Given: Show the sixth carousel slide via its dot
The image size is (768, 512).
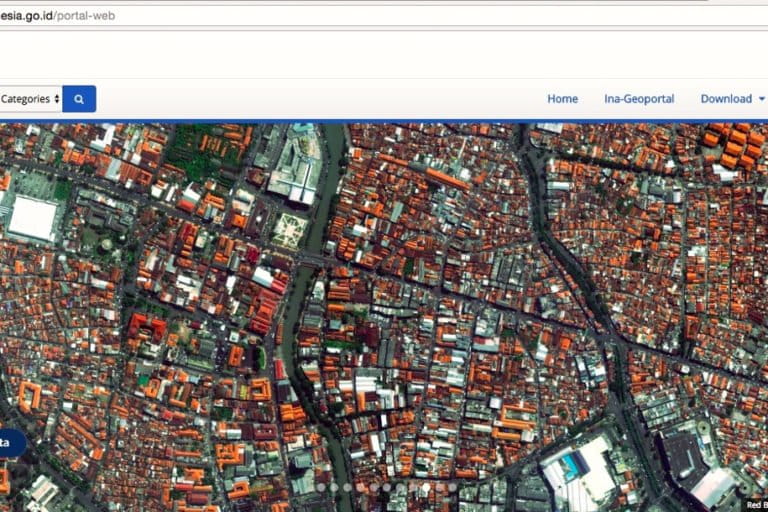Looking at the screenshot, I should [386, 487].
